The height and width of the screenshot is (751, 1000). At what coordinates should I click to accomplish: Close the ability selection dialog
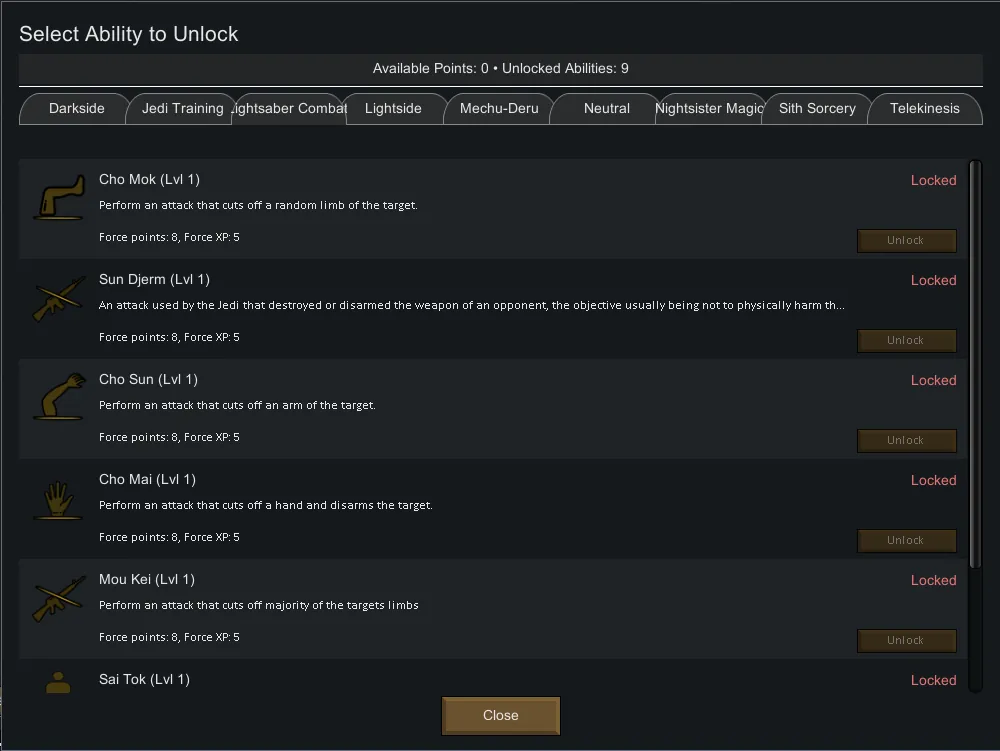500,716
